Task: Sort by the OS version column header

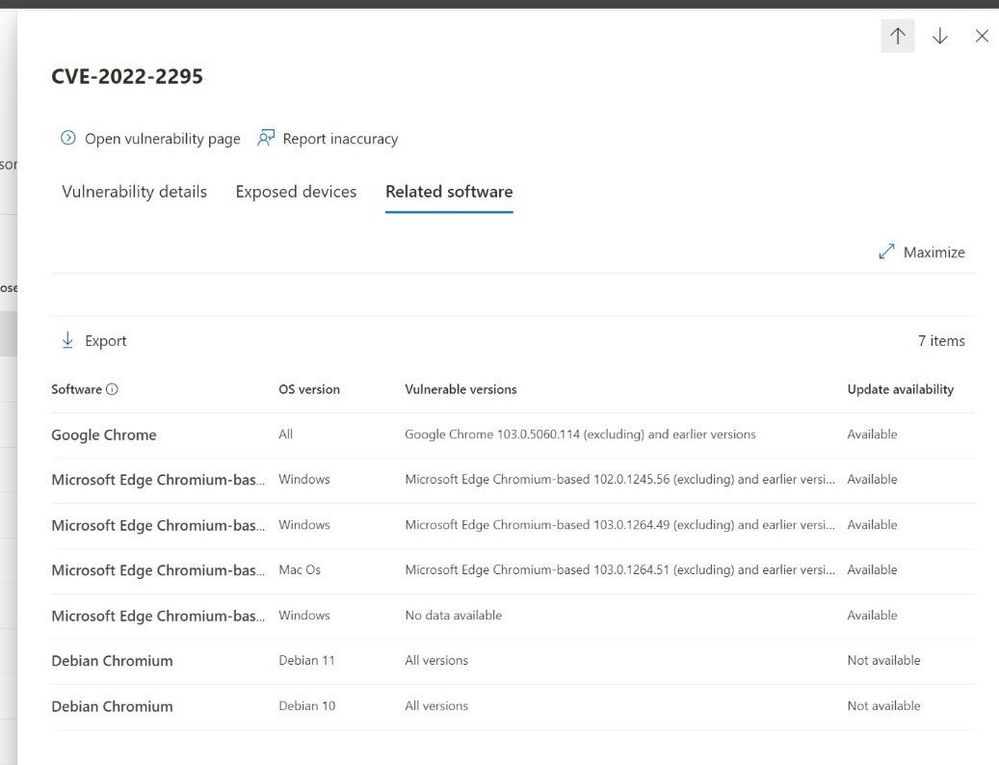Action: click(x=309, y=389)
